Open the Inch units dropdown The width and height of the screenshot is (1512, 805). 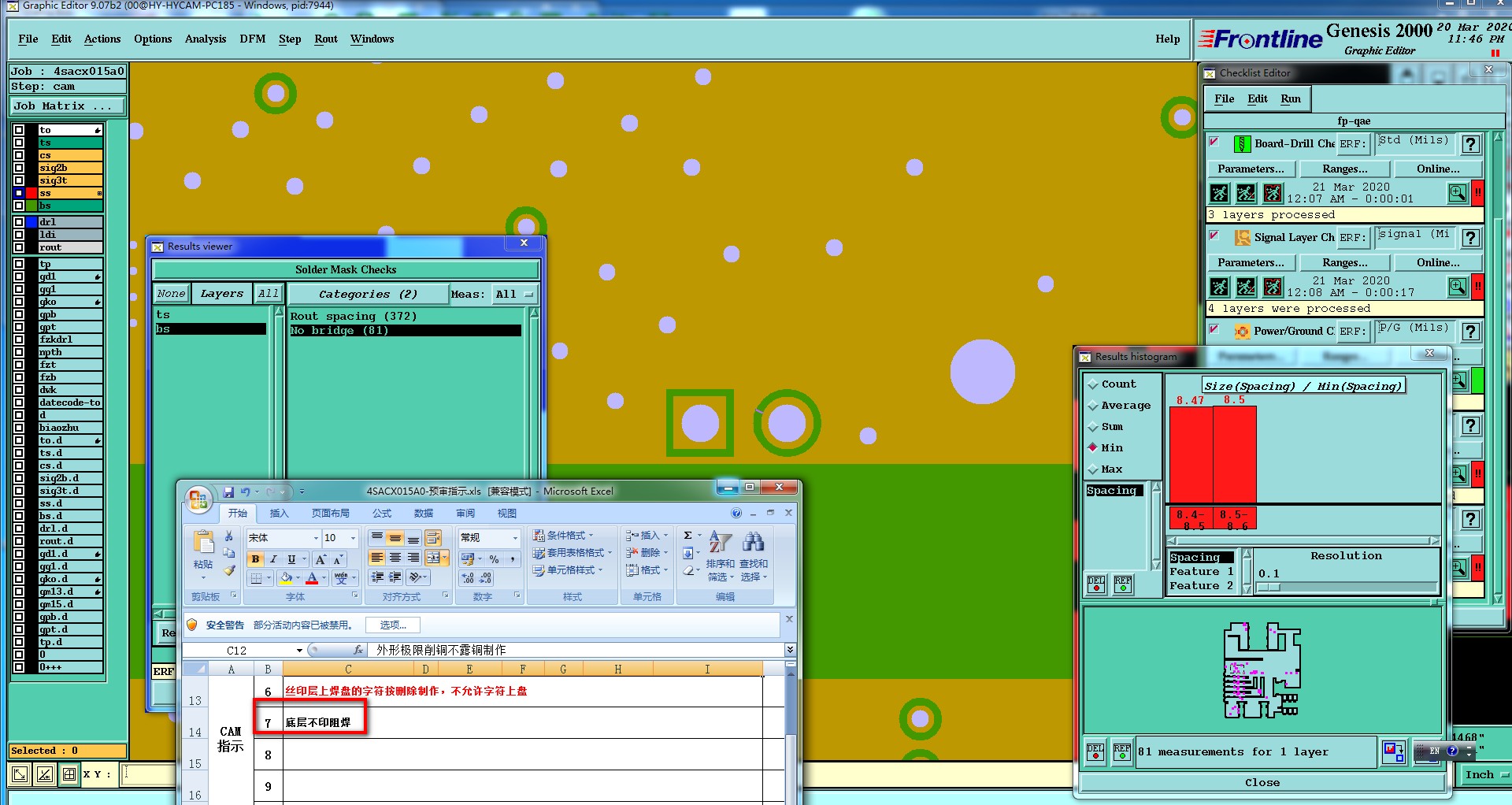click(1486, 775)
